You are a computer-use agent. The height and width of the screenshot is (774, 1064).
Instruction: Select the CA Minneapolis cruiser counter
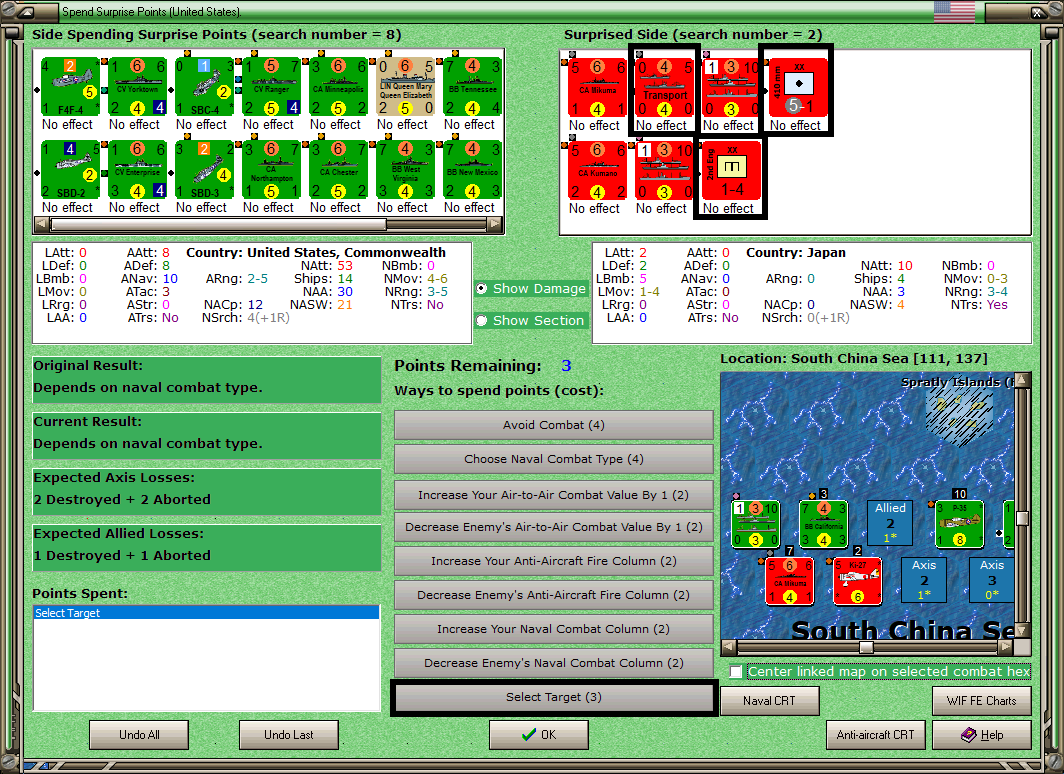pos(339,87)
